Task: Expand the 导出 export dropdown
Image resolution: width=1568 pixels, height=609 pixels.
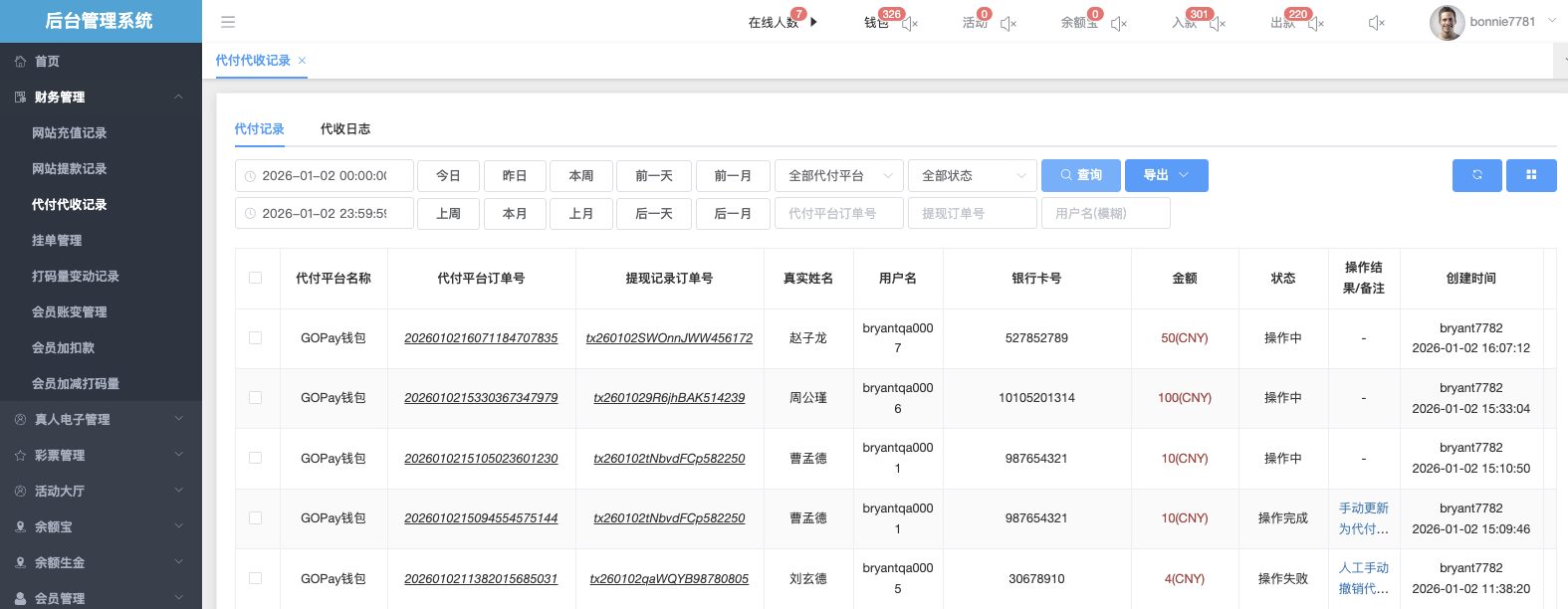Action: [1166, 175]
